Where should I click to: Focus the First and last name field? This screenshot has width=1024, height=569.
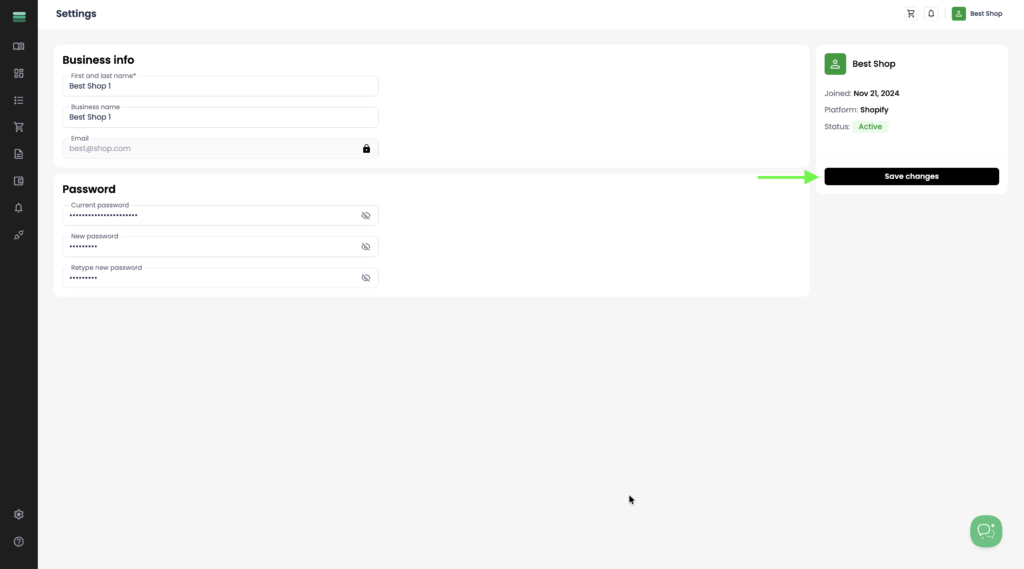(220, 86)
